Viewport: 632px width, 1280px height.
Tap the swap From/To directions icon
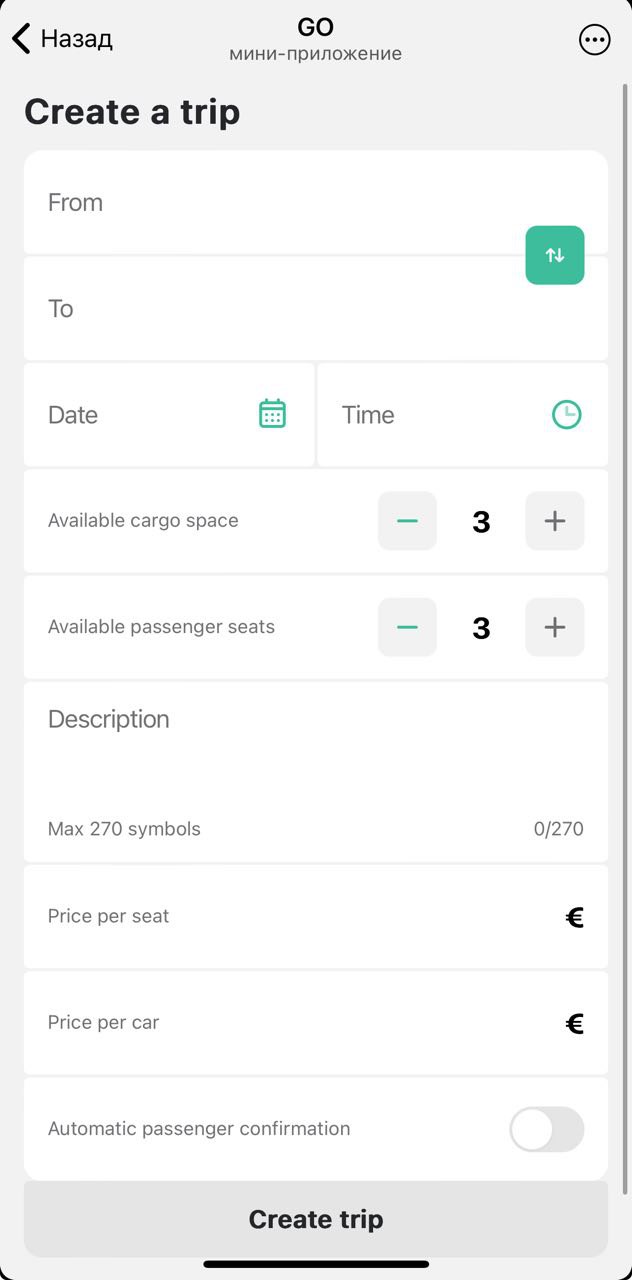tap(554, 255)
